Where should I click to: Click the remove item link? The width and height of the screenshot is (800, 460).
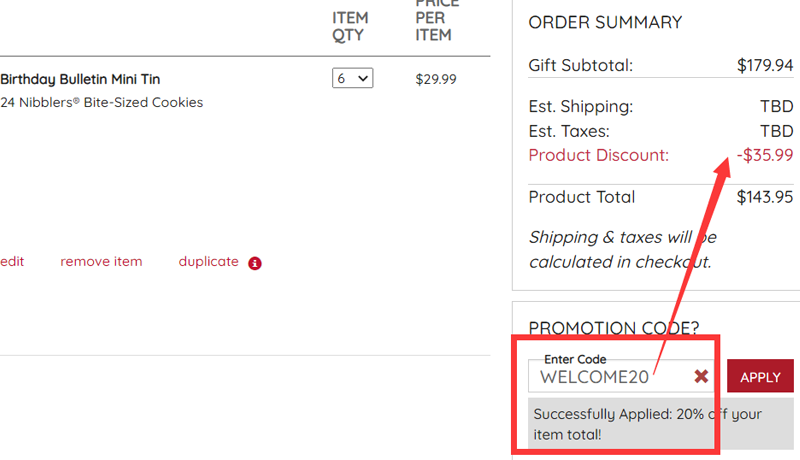coord(101,261)
